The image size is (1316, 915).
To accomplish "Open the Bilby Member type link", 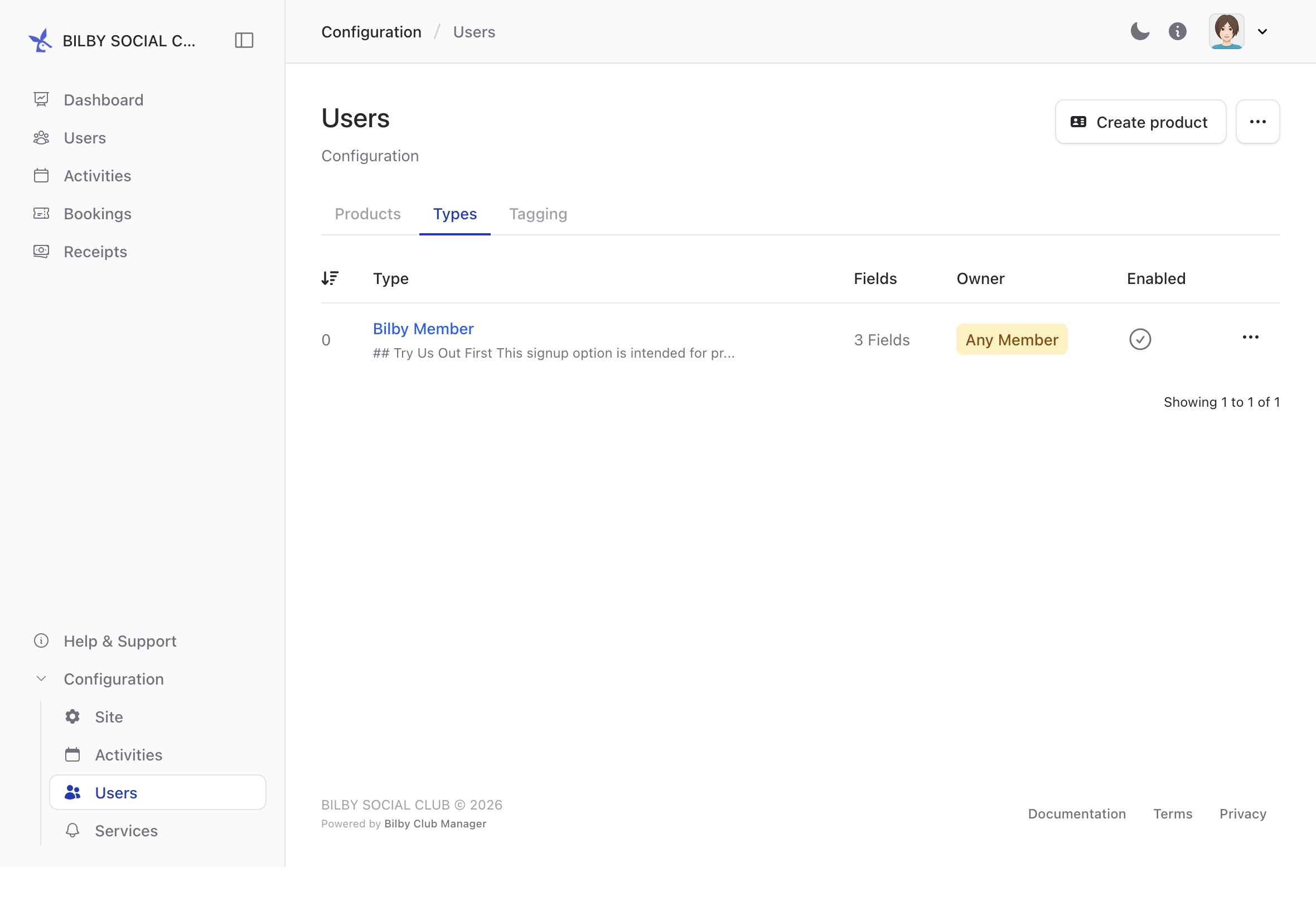I will [423, 329].
